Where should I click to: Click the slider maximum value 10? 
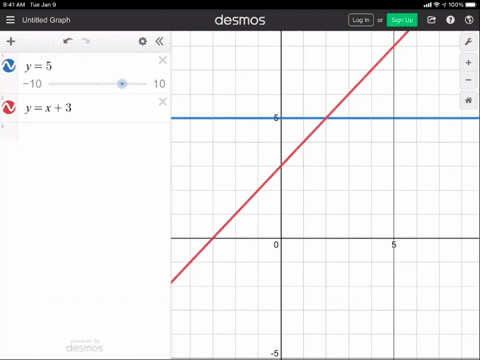tap(159, 84)
